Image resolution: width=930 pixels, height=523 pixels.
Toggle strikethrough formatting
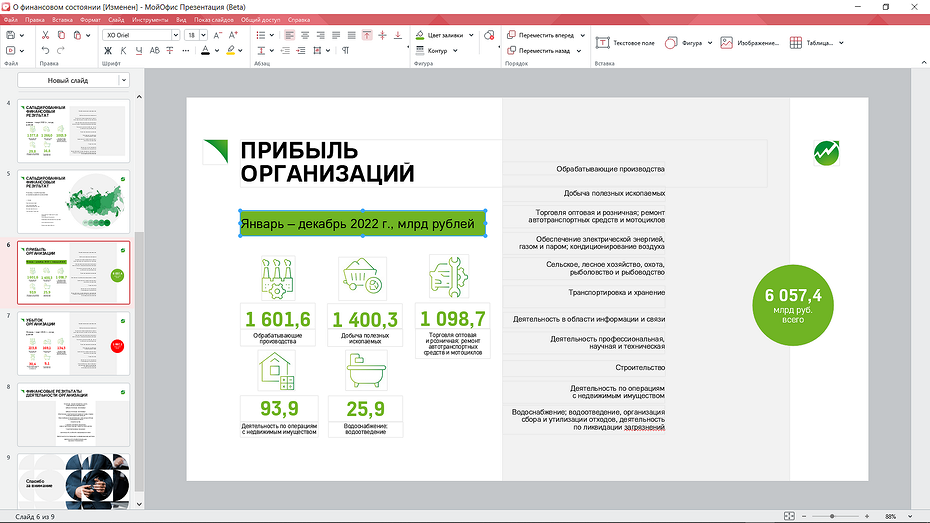click(x=170, y=51)
